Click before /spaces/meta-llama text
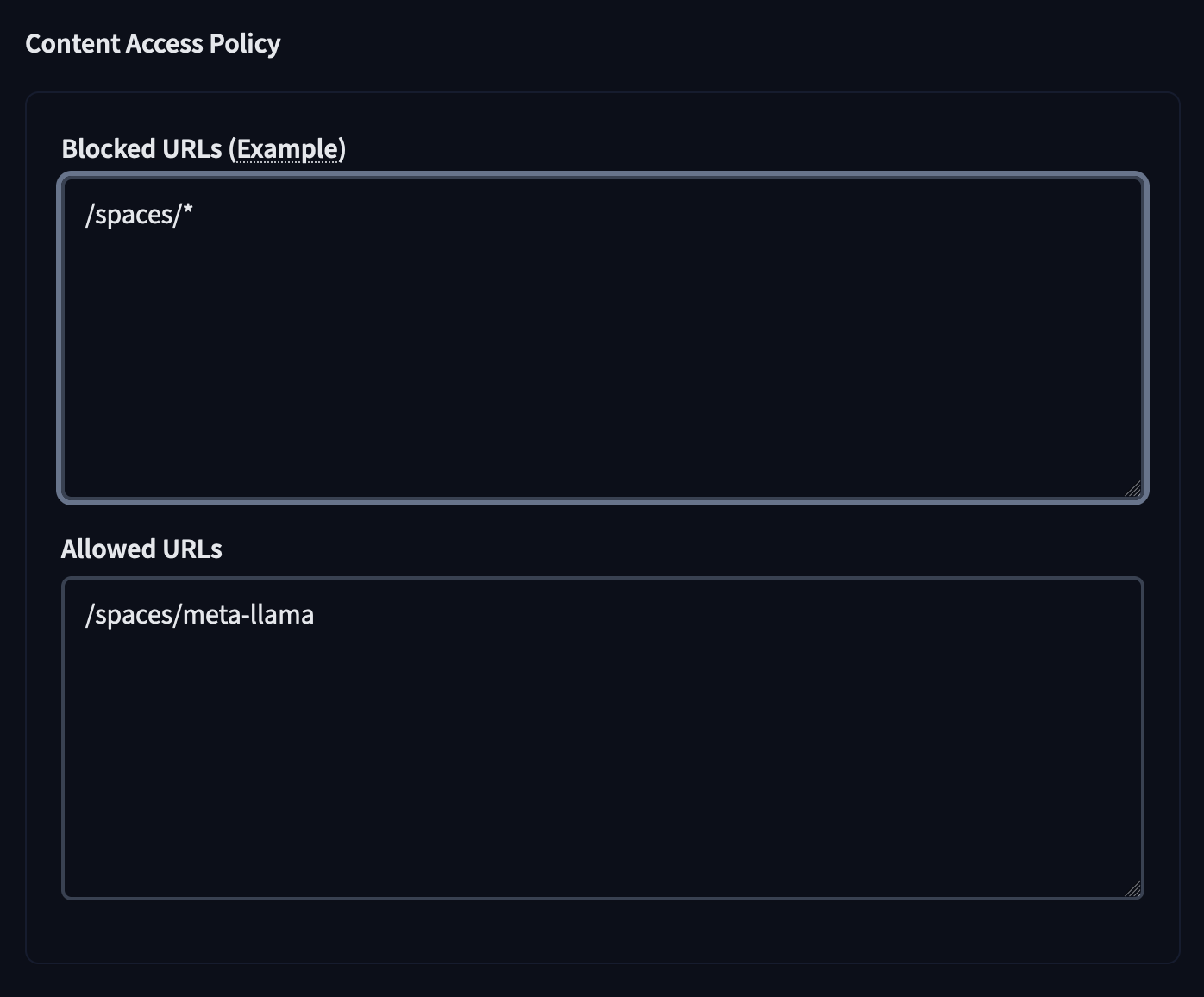Viewport: 1204px width, 997px height. [86, 614]
